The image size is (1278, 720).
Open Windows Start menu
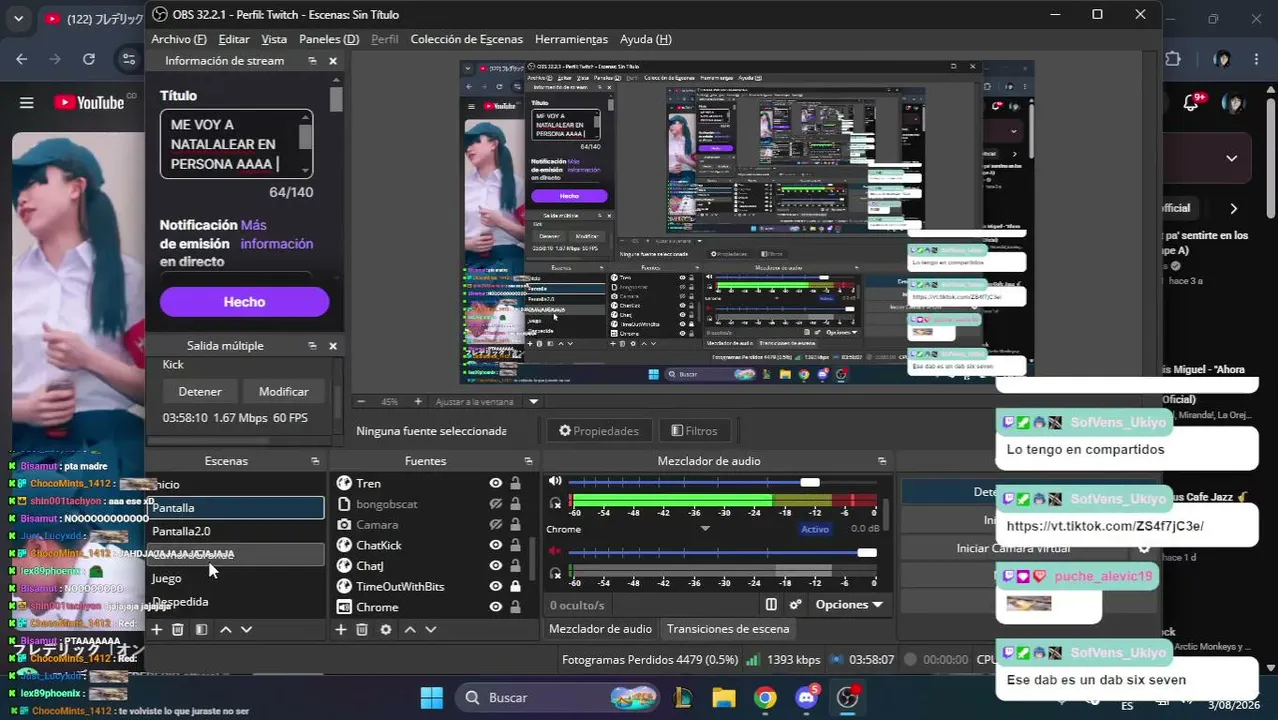pyautogui.click(x=432, y=697)
